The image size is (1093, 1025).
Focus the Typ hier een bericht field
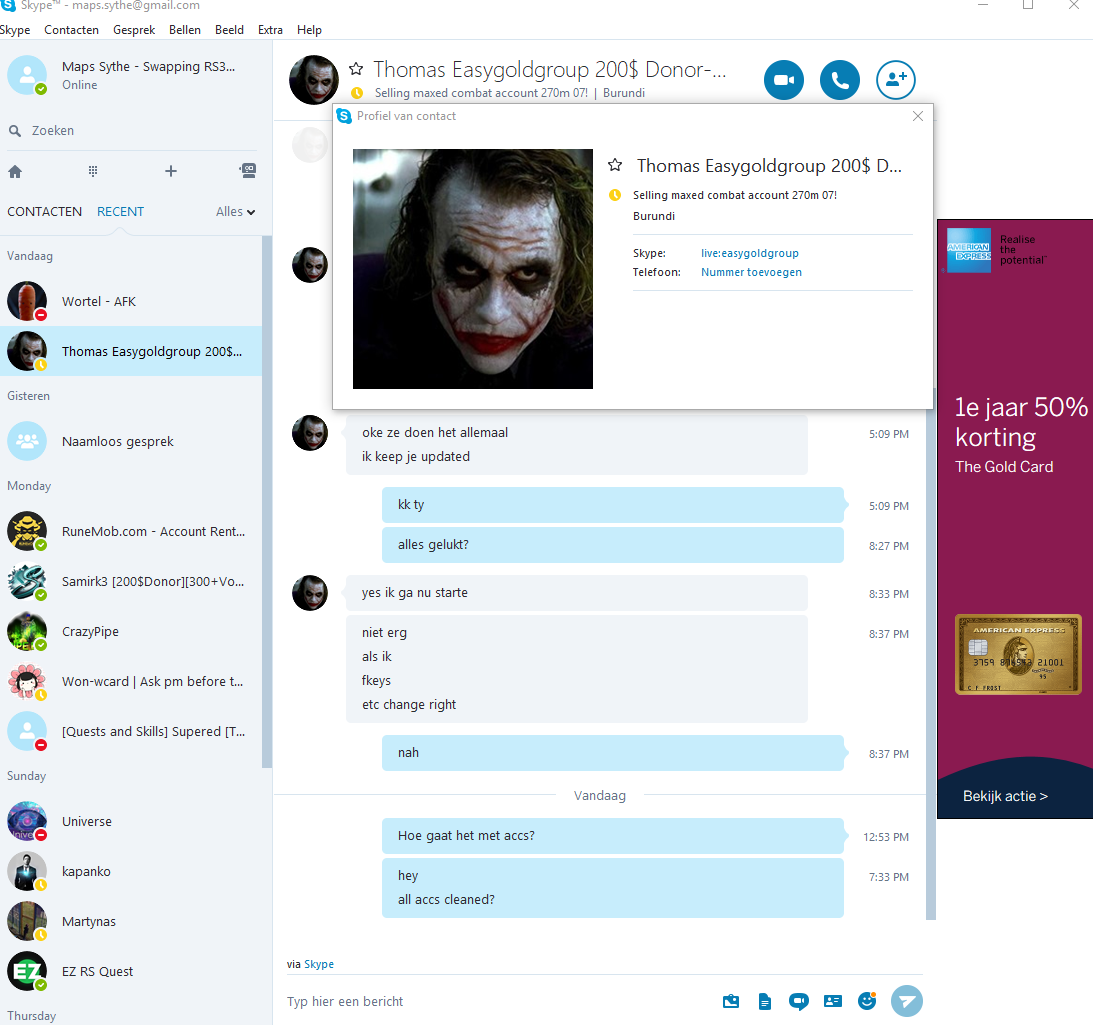[498, 1001]
